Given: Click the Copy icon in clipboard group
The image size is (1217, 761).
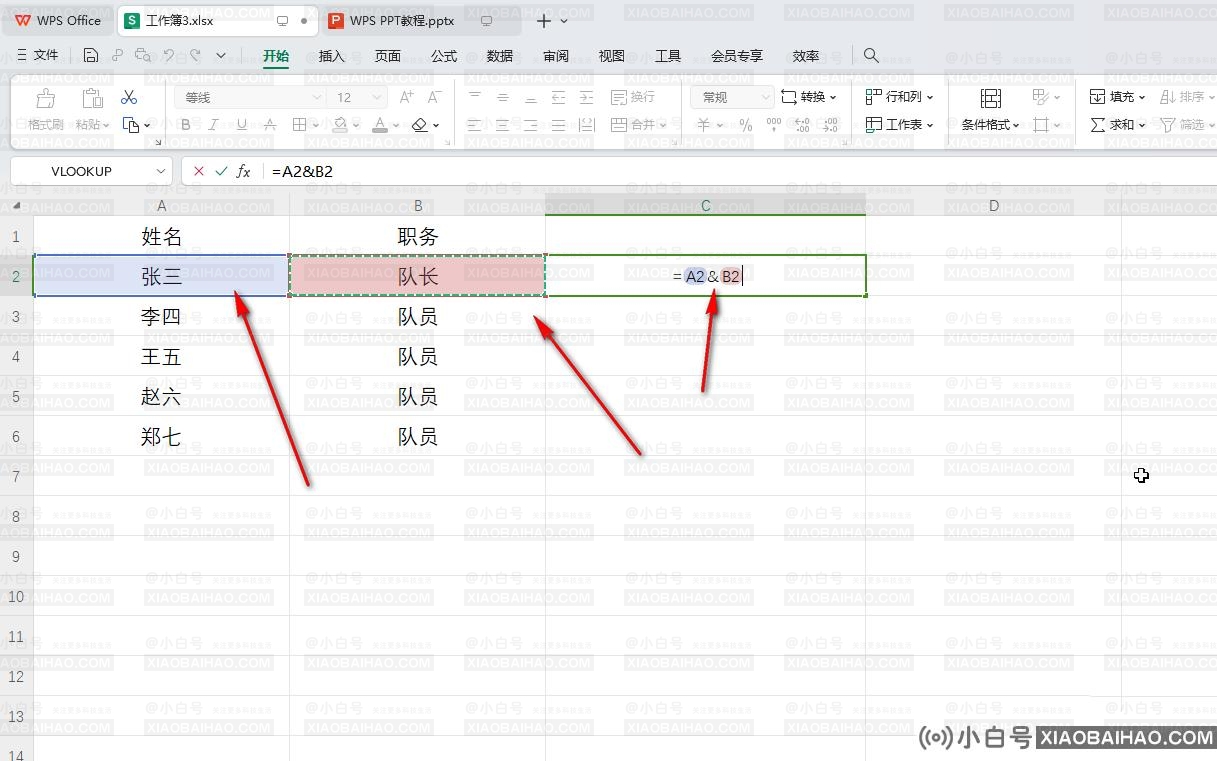Looking at the screenshot, I should tap(130, 125).
